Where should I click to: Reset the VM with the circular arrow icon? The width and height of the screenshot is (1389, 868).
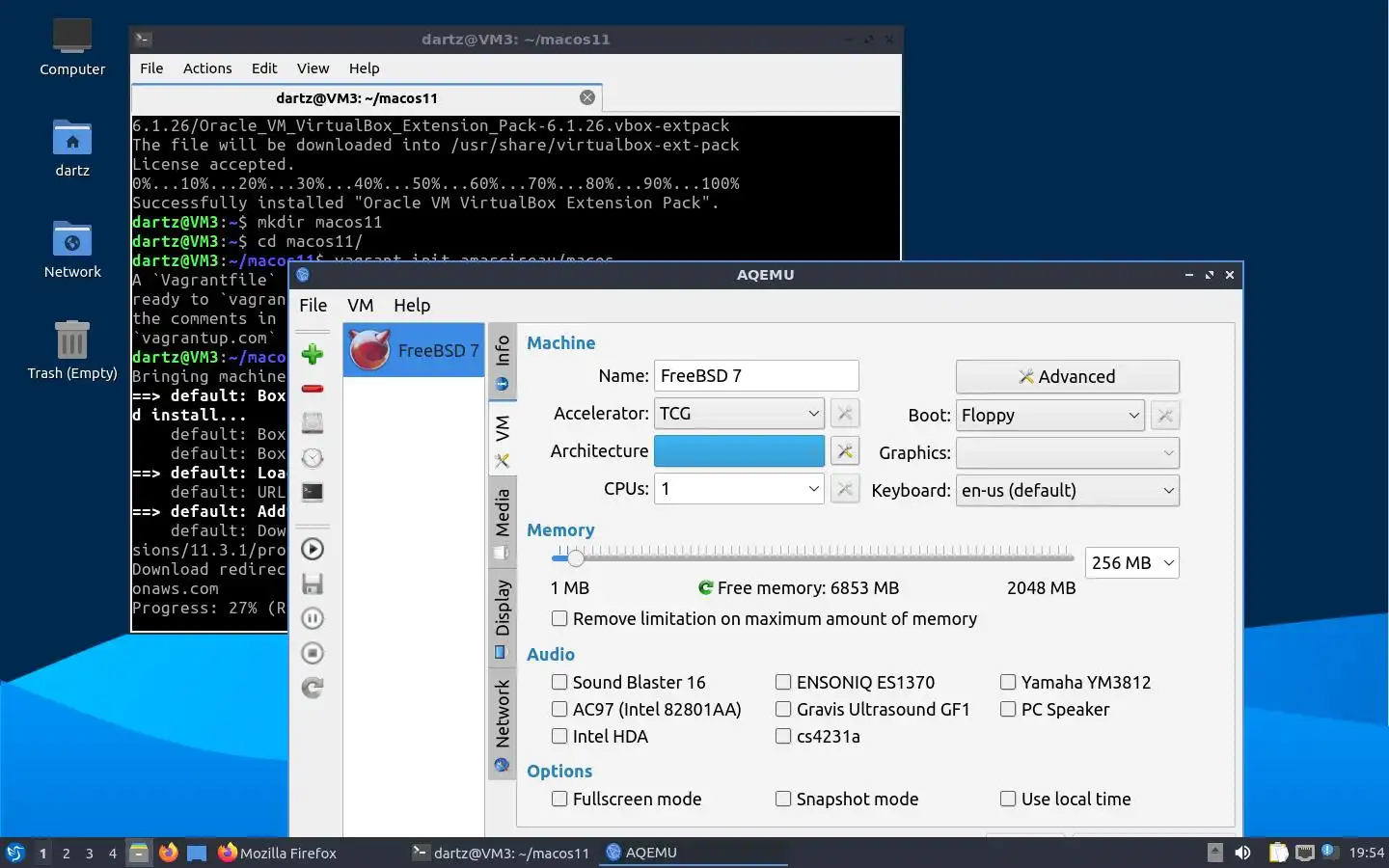coord(312,688)
